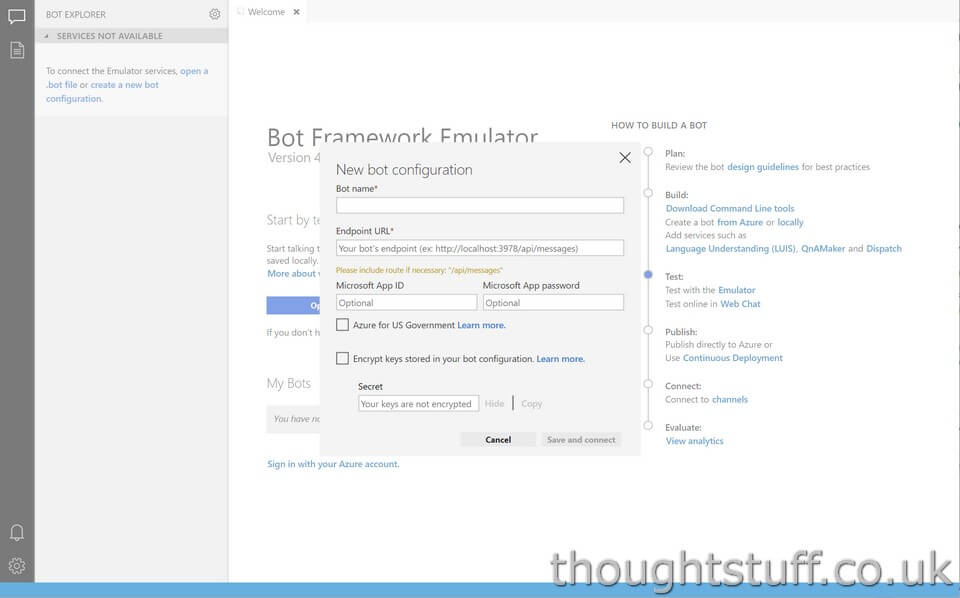
Task: Close the Welcome tab
Action: pos(296,12)
